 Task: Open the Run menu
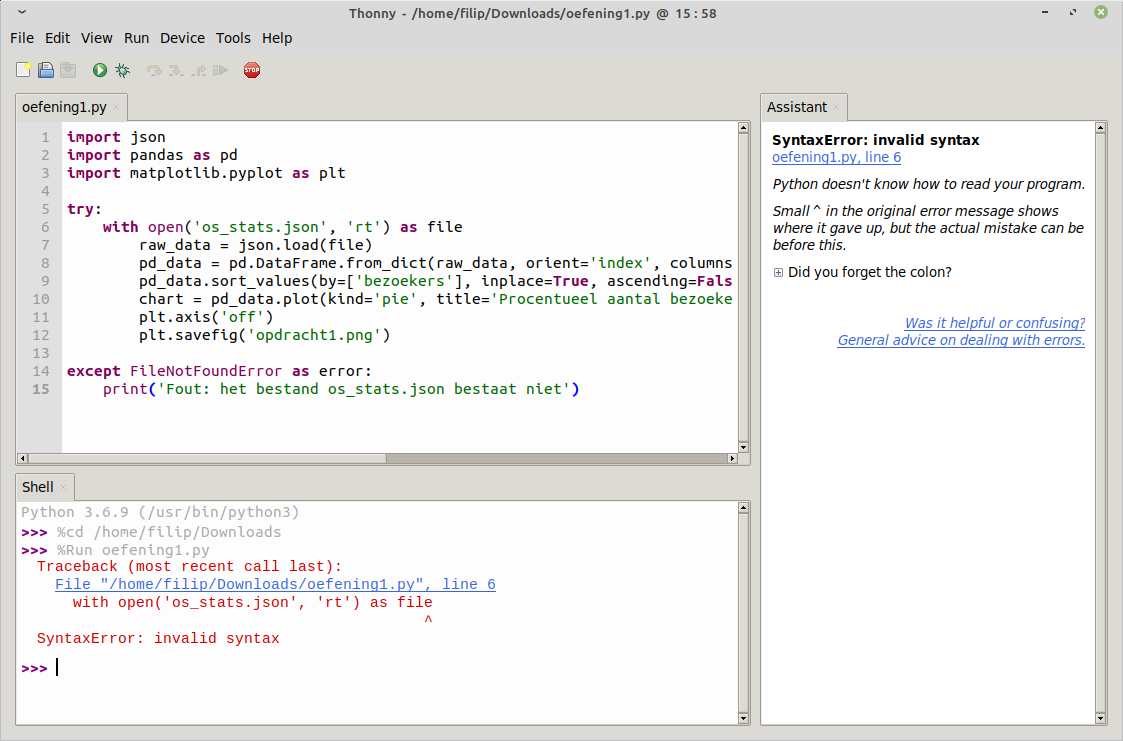tap(136, 38)
